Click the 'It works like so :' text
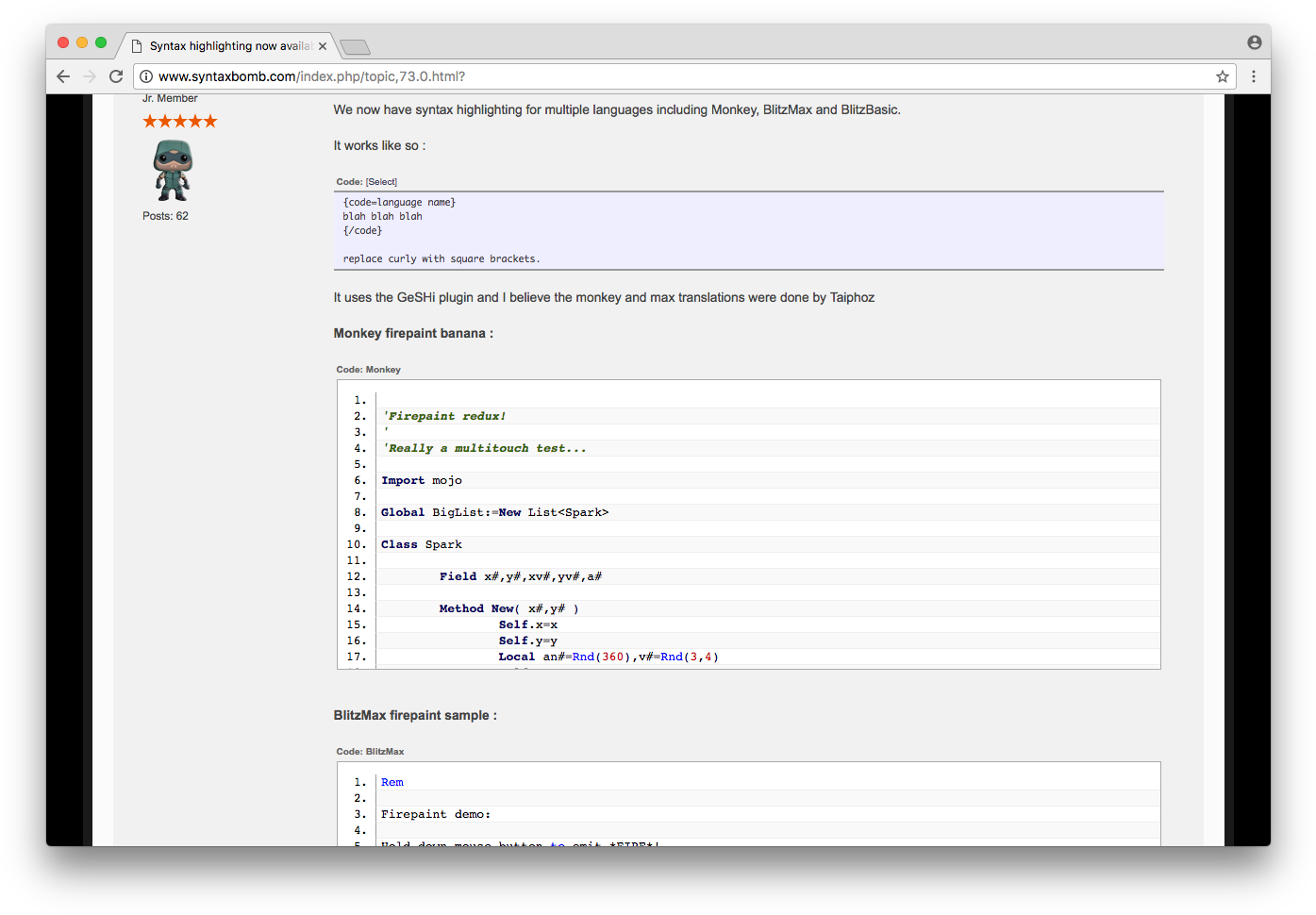The height and width of the screenshot is (915, 1316). click(379, 145)
